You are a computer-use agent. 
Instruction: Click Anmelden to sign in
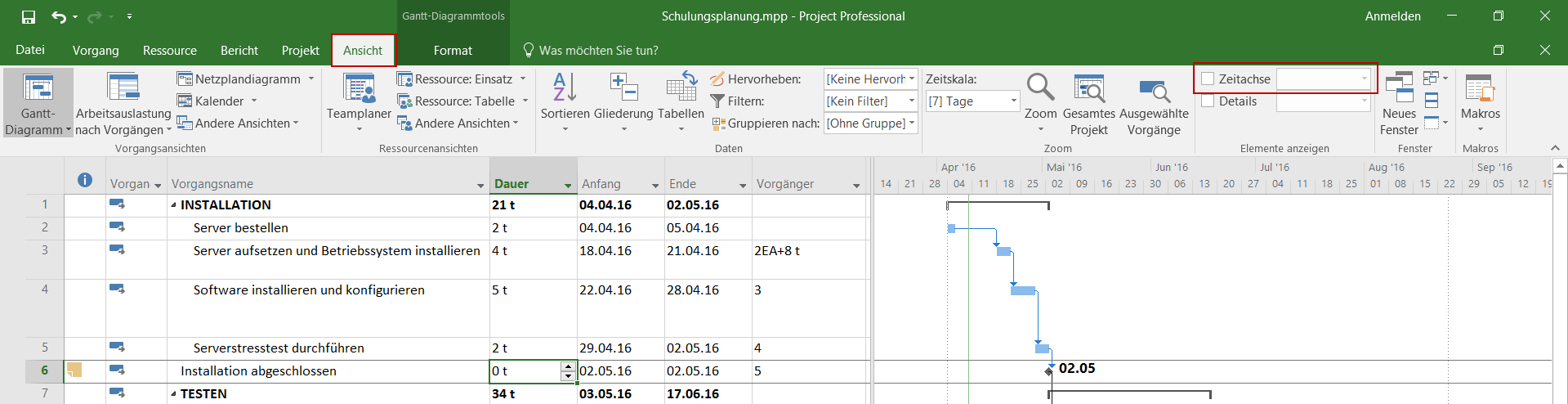click(1392, 16)
